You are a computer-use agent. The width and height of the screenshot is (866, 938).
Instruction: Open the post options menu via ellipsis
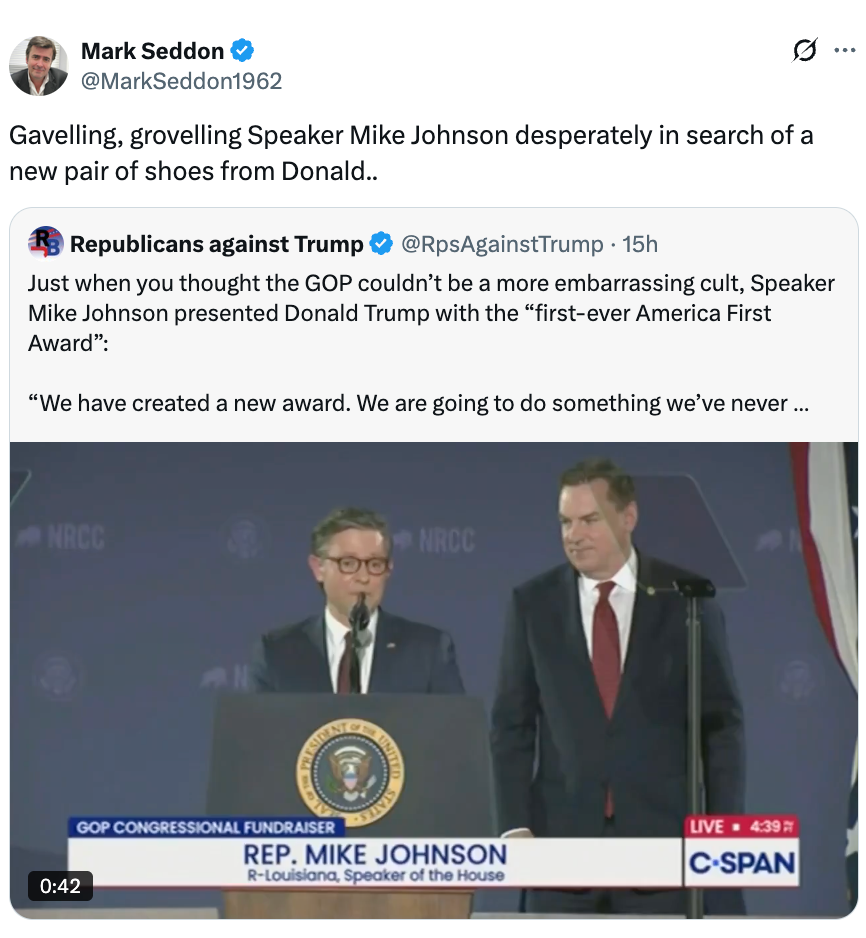[x=846, y=49]
